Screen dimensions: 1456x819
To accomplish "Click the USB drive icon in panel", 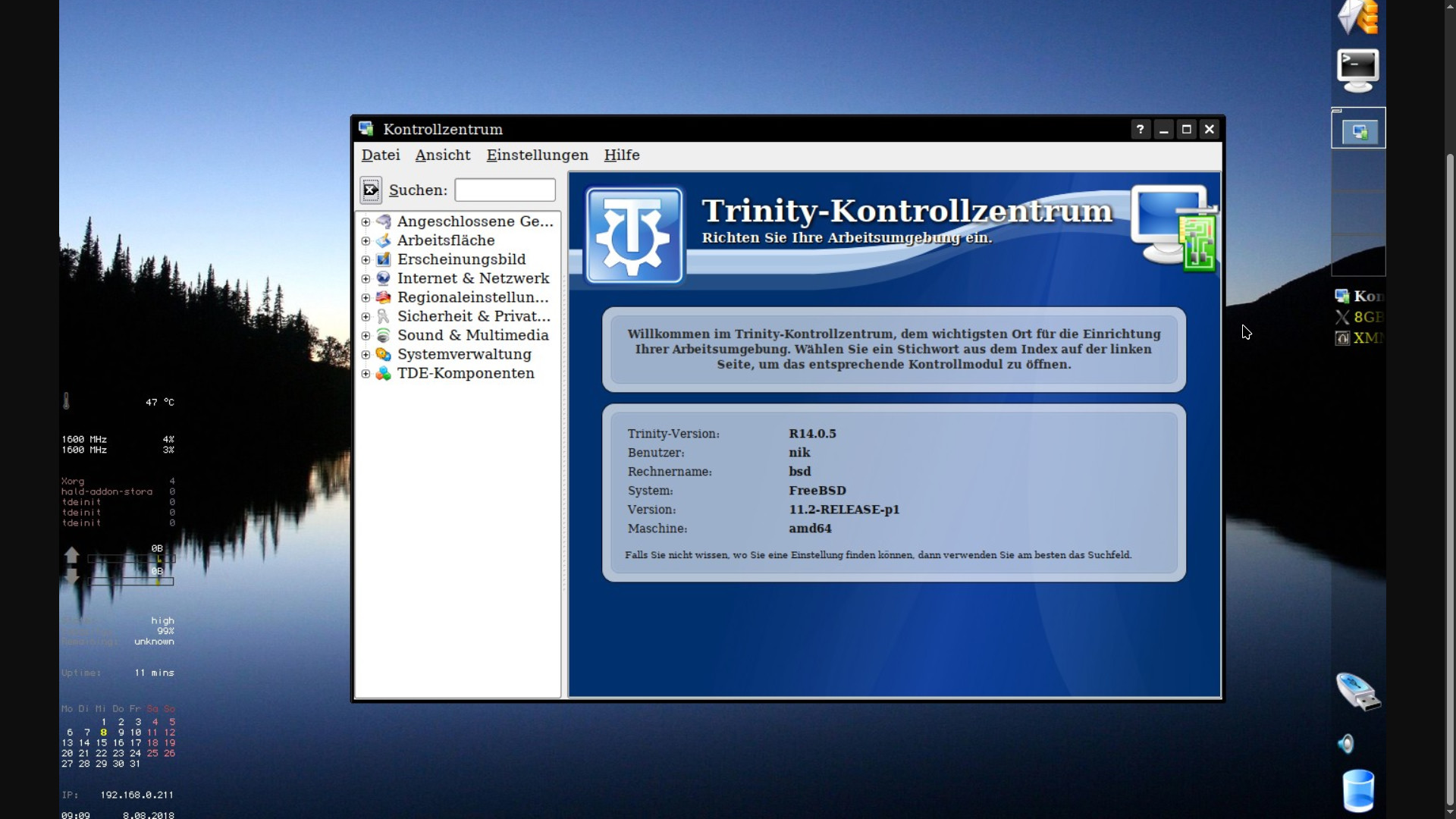I will [x=1357, y=691].
